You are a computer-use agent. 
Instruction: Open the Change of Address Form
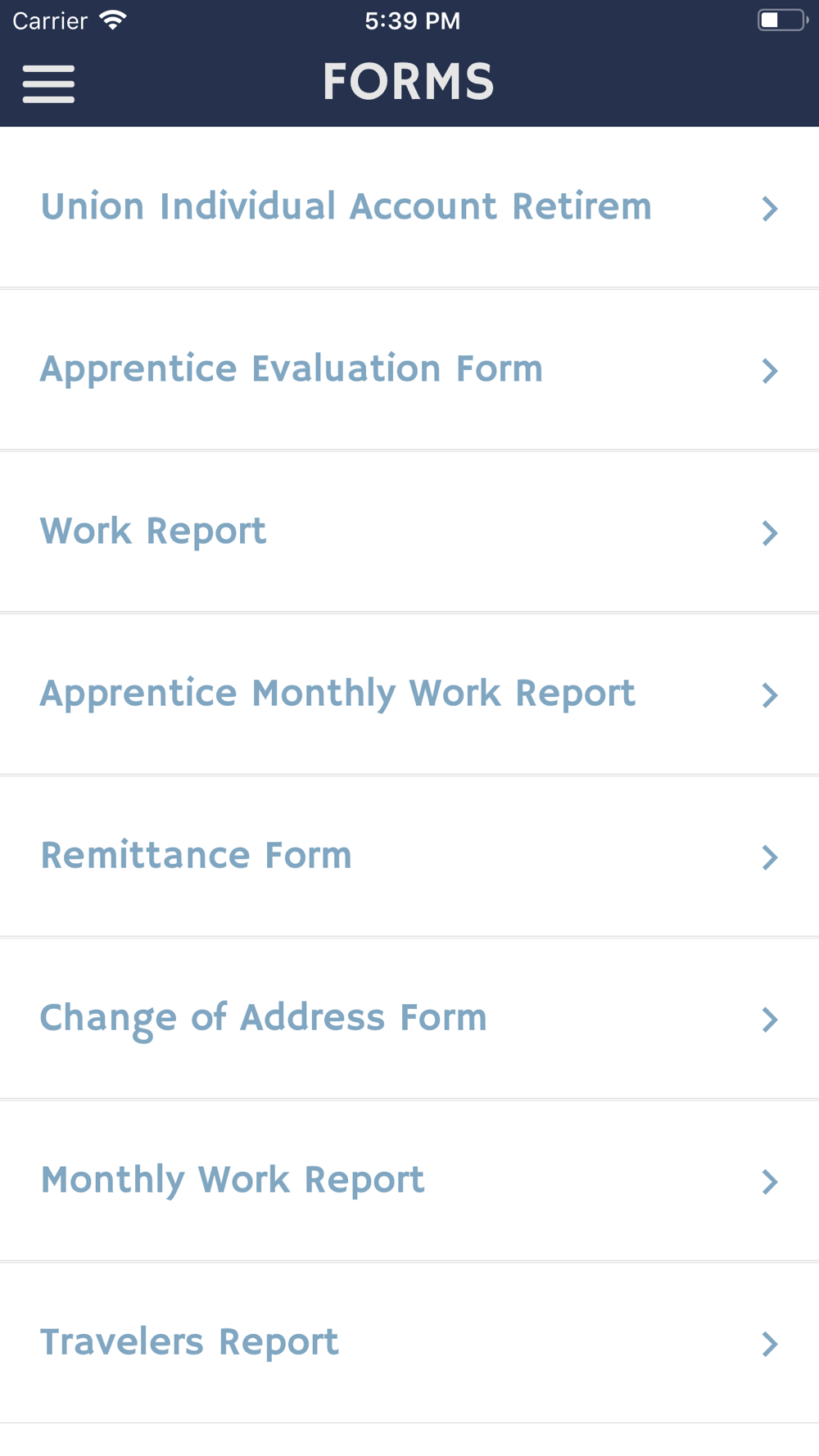point(409,1018)
